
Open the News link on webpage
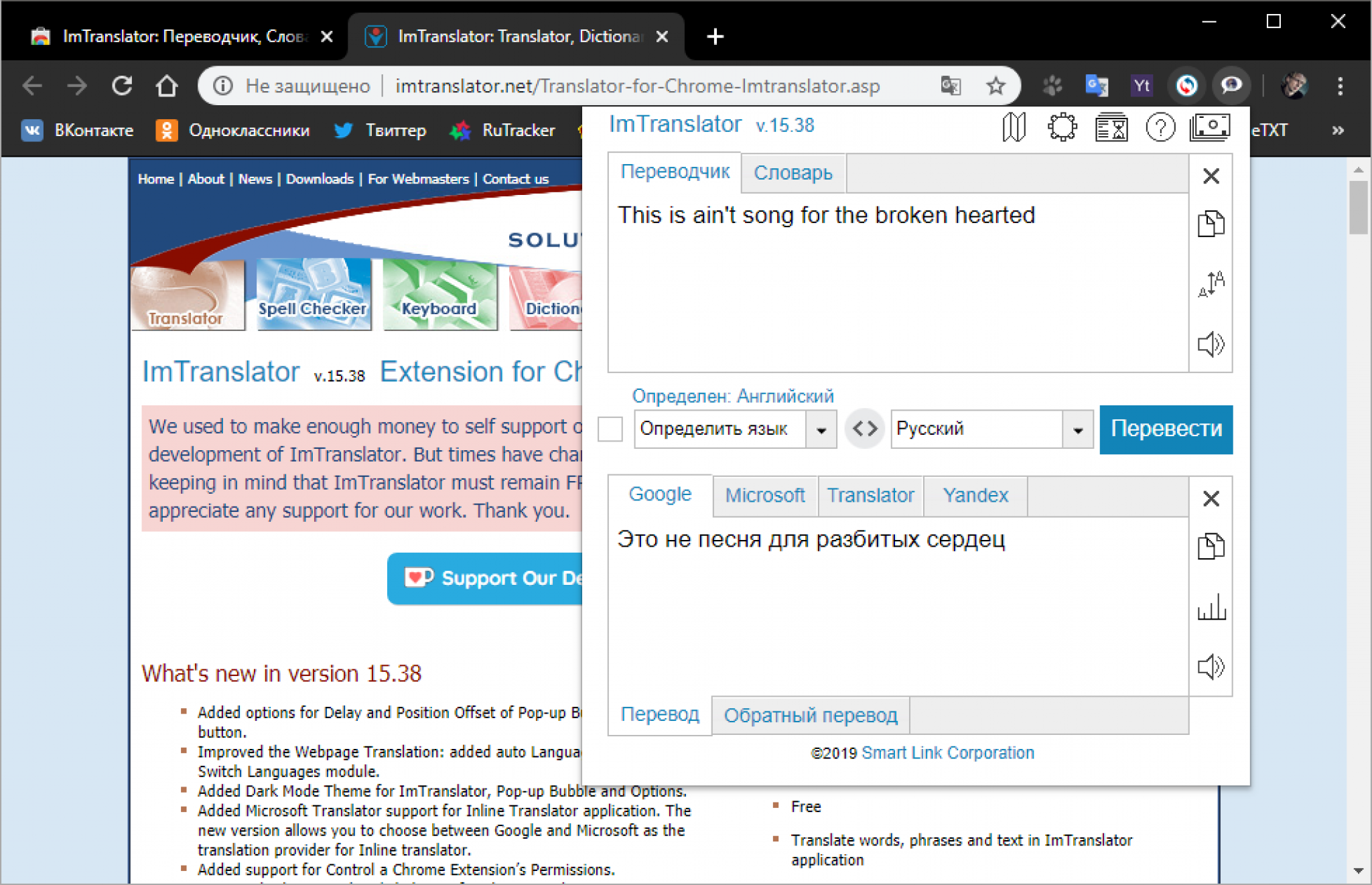pos(255,179)
